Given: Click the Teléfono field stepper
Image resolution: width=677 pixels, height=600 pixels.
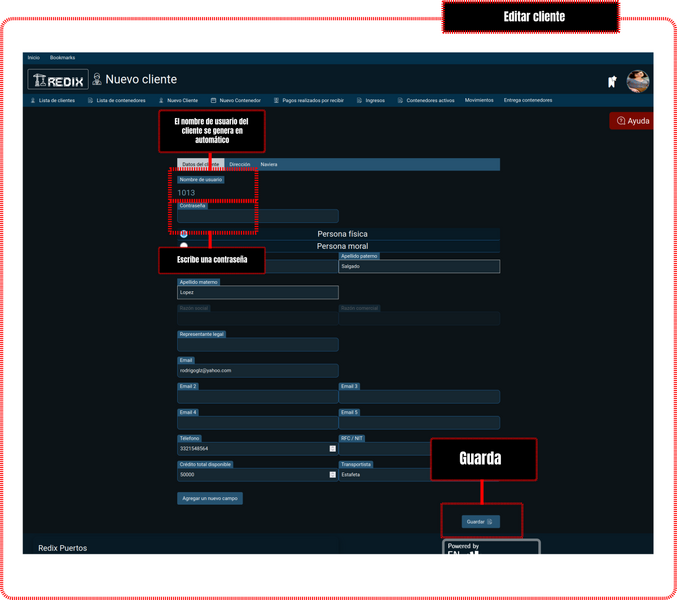Looking at the screenshot, I should click(x=332, y=449).
